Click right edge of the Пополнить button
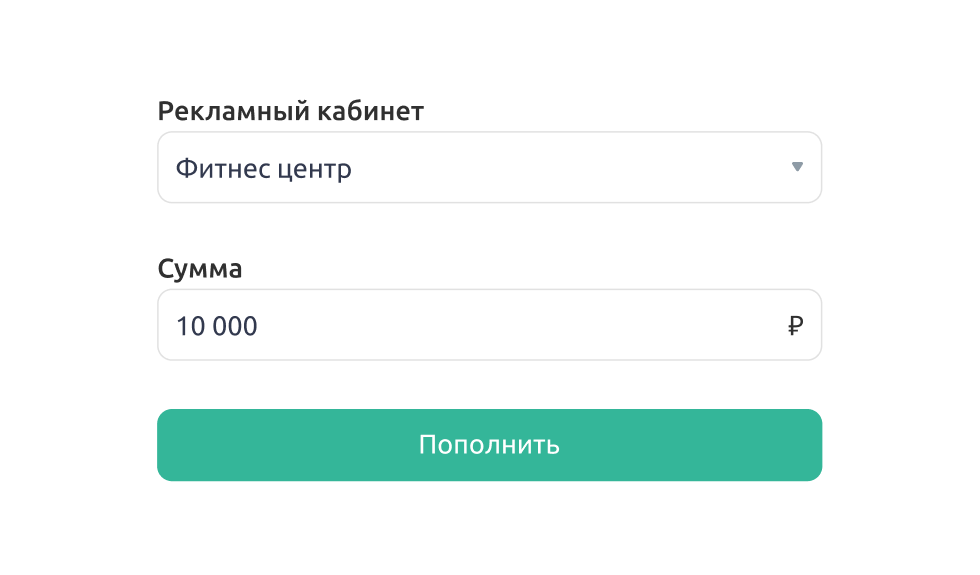This screenshot has width=980, height=575. 811,445
